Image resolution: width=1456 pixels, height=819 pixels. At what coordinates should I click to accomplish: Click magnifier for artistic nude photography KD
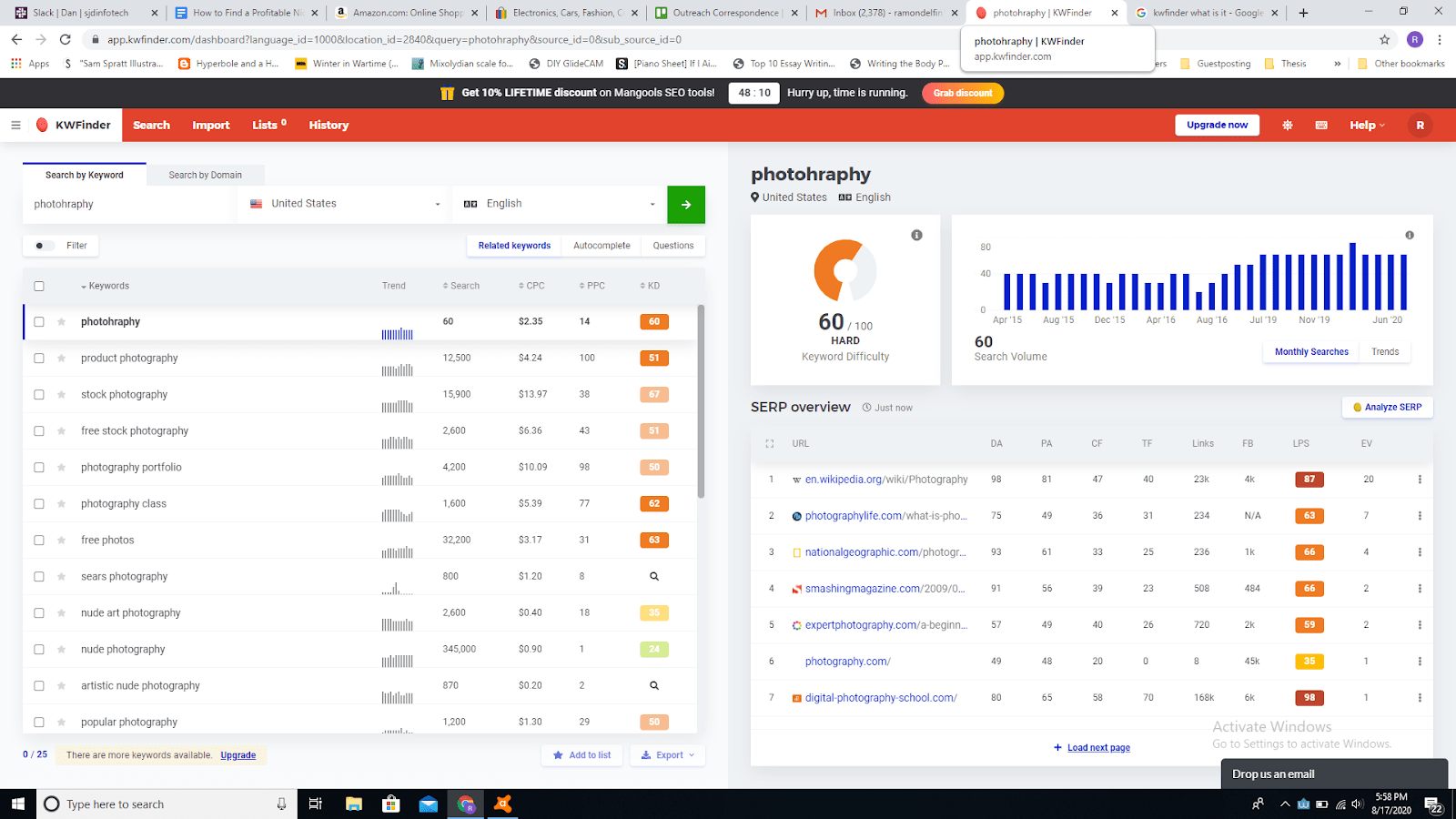pyautogui.click(x=653, y=685)
